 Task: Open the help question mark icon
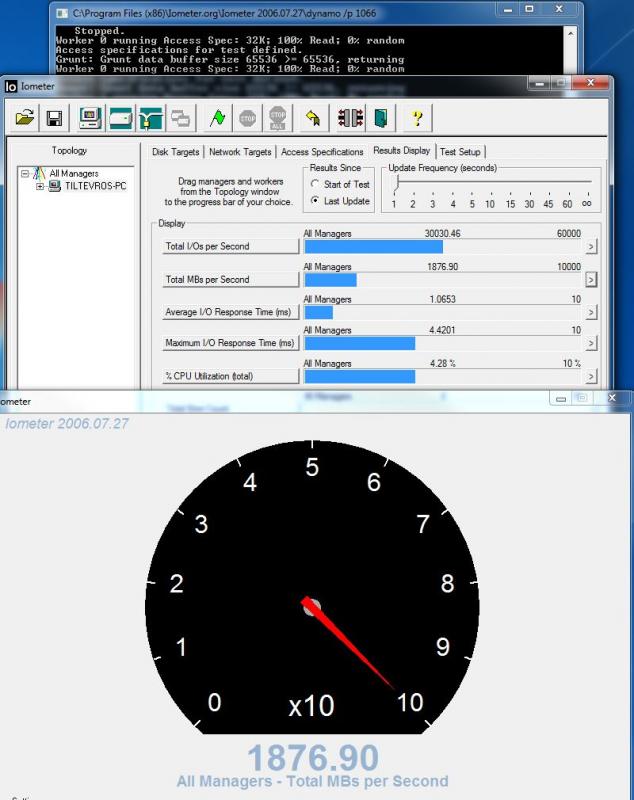(417, 118)
